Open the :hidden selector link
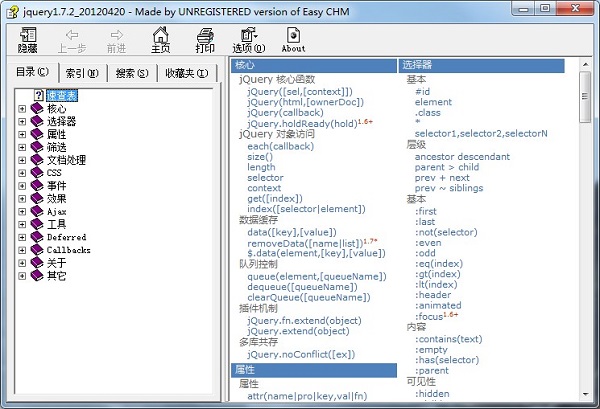 432,394
